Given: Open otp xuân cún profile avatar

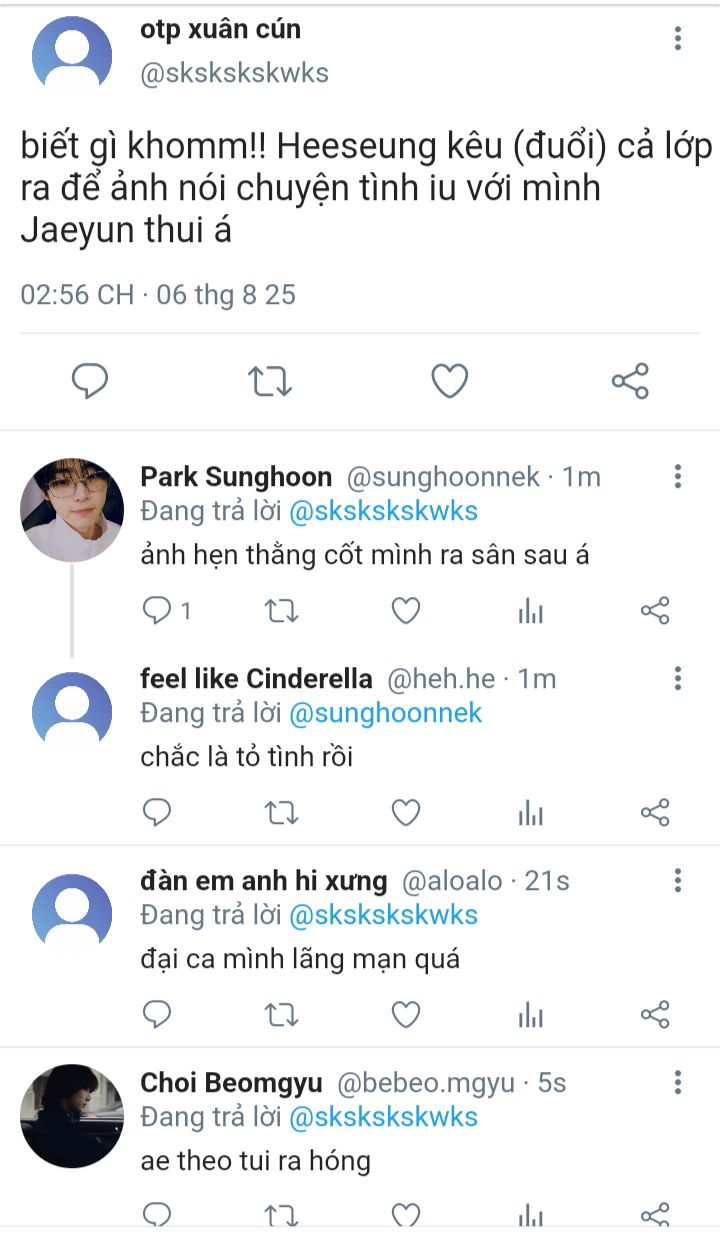Looking at the screenshot, I should 72,55.
